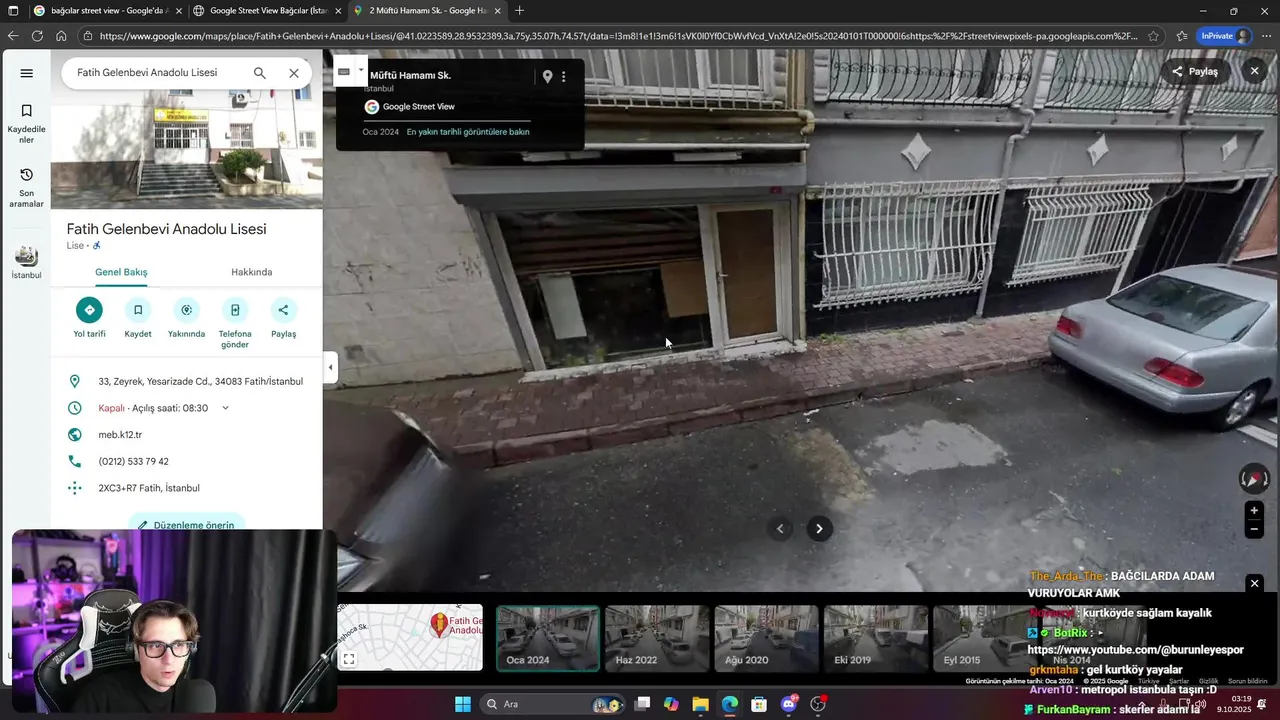
Task: Click the YouTube link in chat overlay
Action: point(1135,650)
